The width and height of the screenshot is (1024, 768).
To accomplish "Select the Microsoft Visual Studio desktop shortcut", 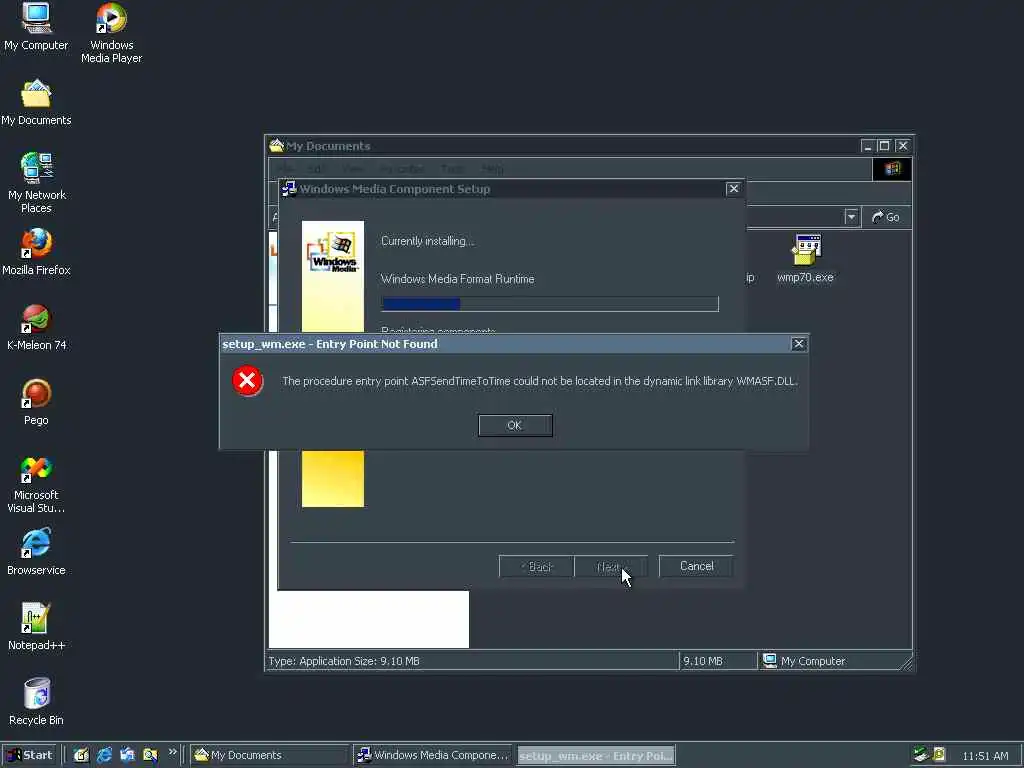I will tap(36, 484).
